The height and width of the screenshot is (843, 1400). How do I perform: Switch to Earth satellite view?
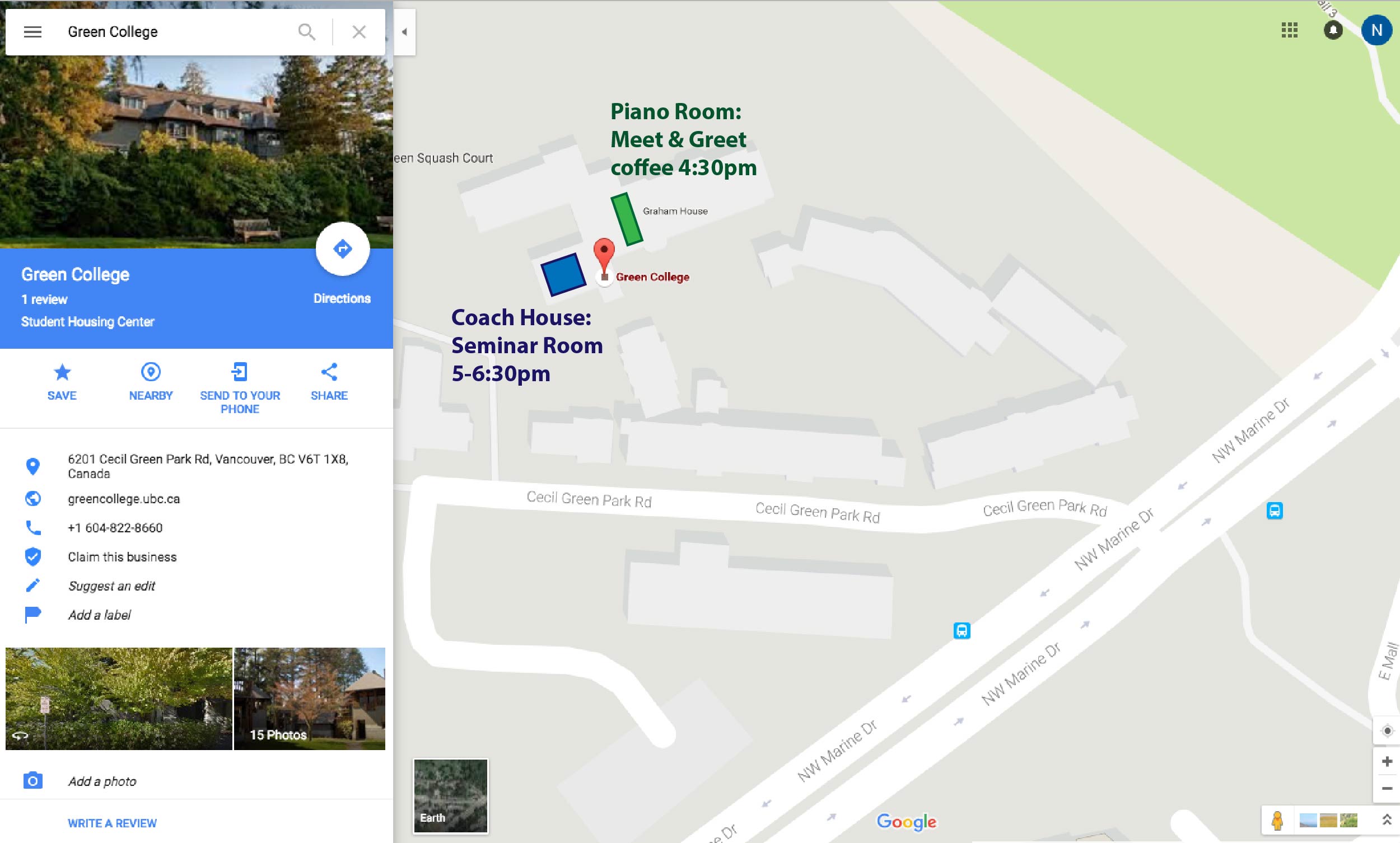[x=450, y=796]
